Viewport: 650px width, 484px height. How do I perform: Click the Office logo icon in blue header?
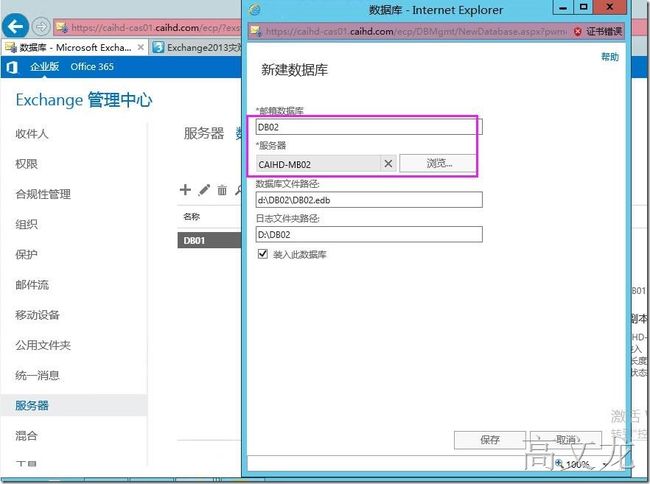[x=12, y=67]
